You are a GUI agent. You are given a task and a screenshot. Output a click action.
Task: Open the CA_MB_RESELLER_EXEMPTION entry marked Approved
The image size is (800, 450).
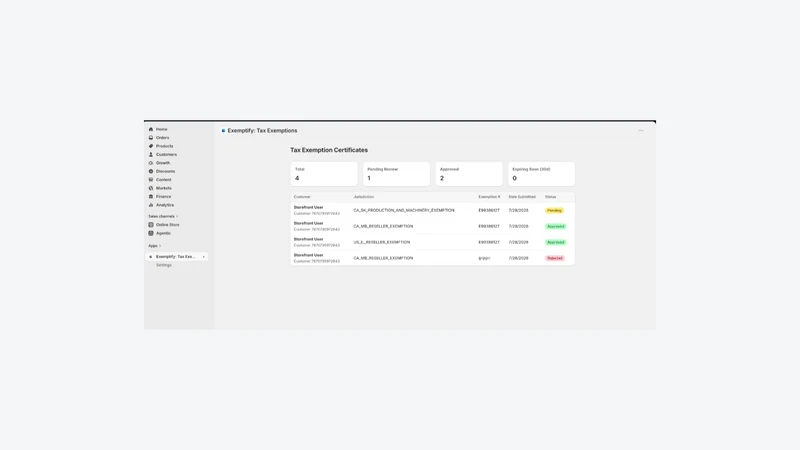[383, 226]
